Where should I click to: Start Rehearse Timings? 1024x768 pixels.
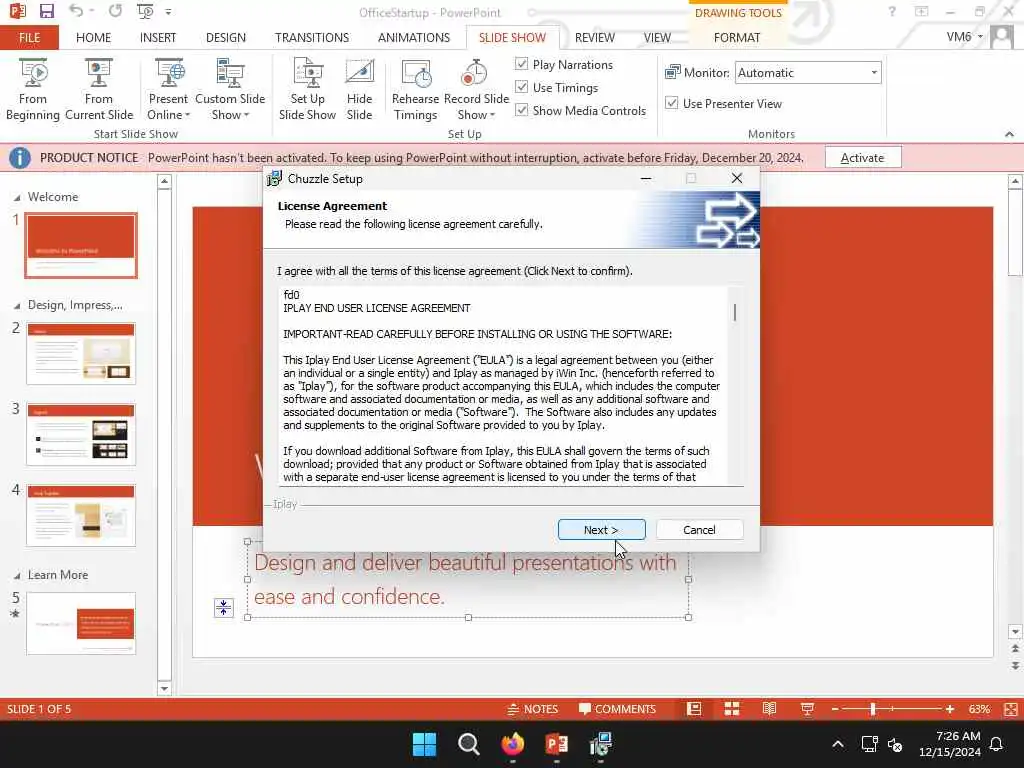(x=415, y=89)
